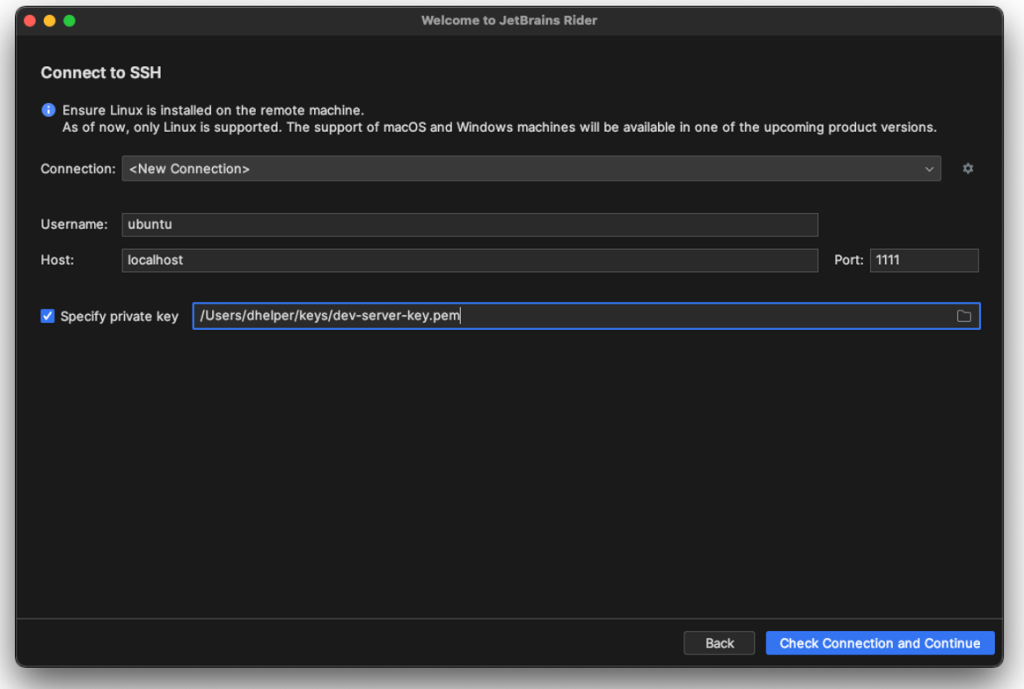1024x689 pixels.
Task: Click the Connect to SSH heading
Action: [101, 73]
